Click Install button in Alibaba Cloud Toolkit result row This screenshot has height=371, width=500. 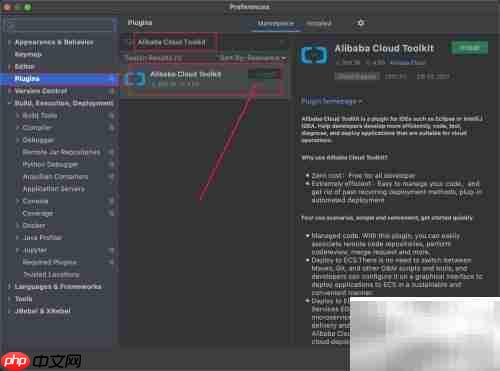264,74
